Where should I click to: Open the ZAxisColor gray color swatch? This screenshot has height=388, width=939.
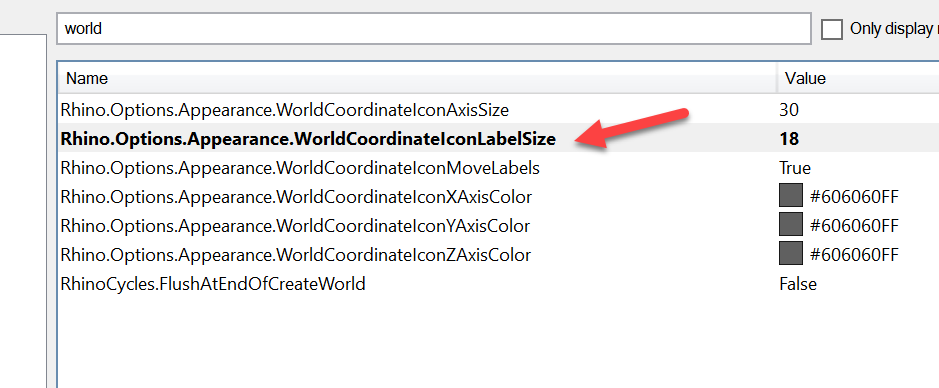(790, 253)
